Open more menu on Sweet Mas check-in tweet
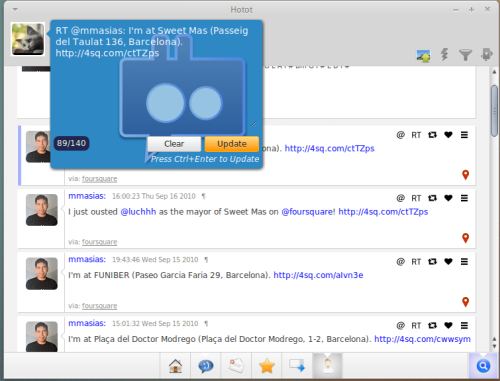Viewport: 500px width, 381px height. (x=464, y=135)
